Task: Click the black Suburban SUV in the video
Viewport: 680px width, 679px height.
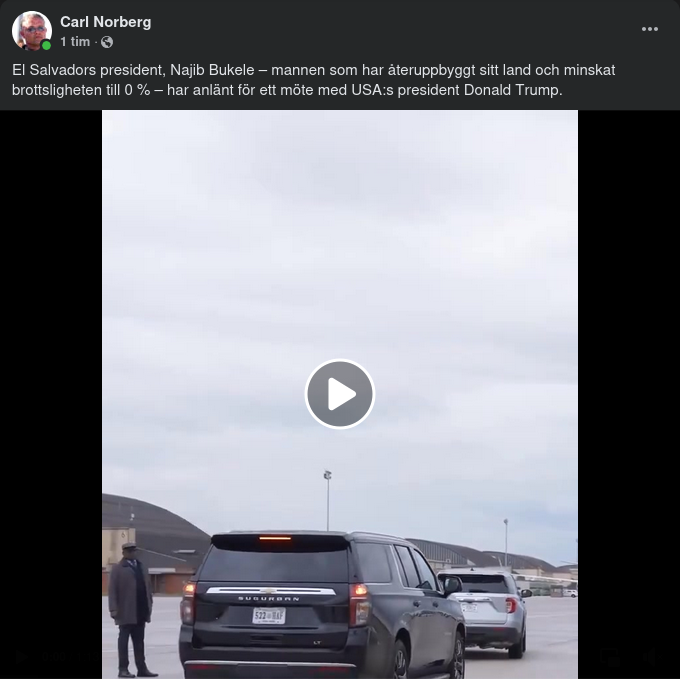Action: (323, 605)
